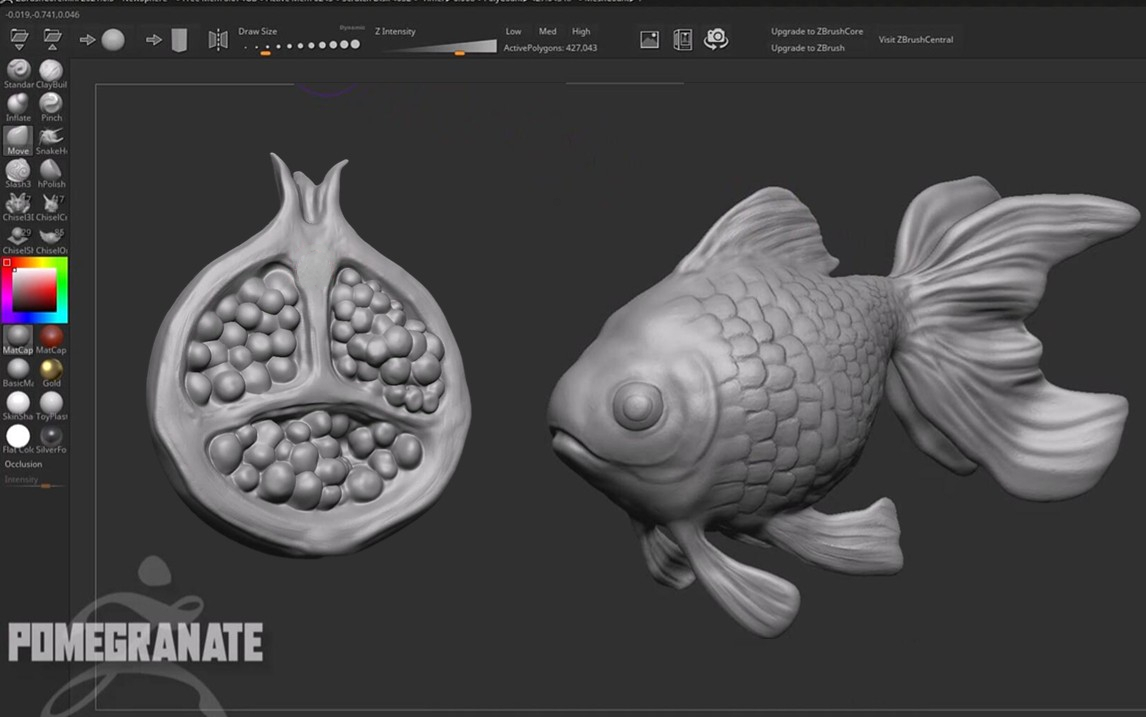1146x717 pixels.
Task: Select the Slash3 brush
Action: pyautogui.click(x=17, y=170)
